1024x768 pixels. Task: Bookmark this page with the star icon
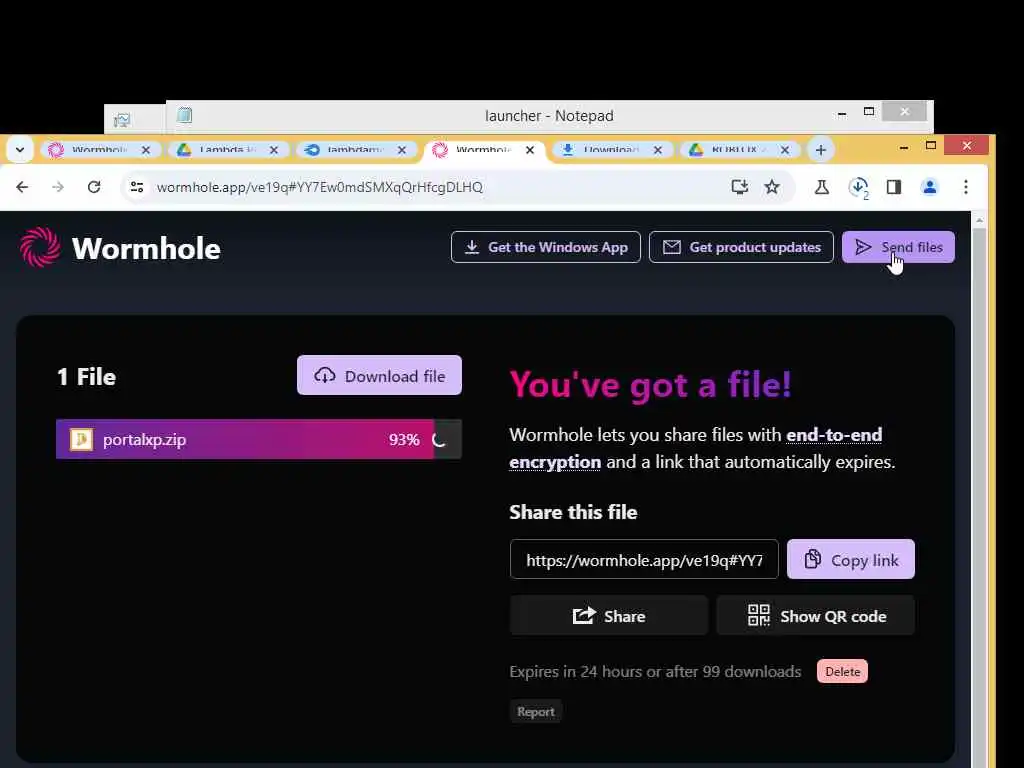[x=772, y=187]
